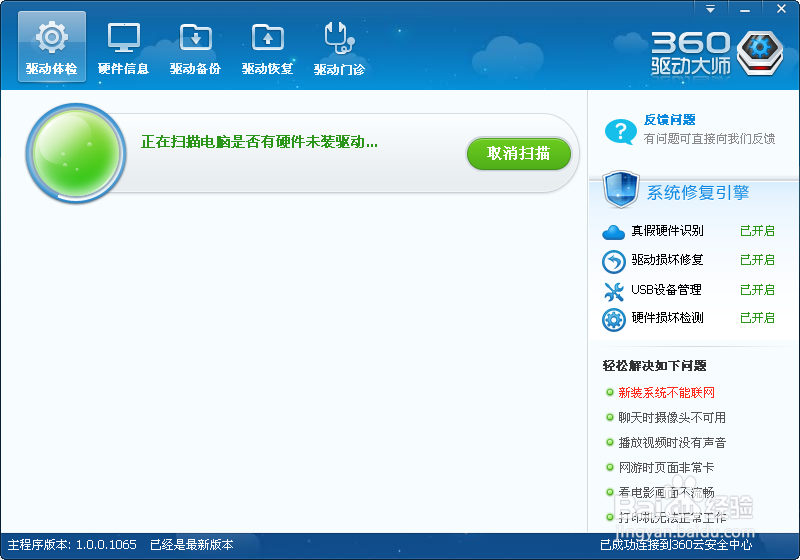The image size is (800, 560).
Task: Toggle 已开启 status for 驱动损坏修复
Action: tap(757, 260)
